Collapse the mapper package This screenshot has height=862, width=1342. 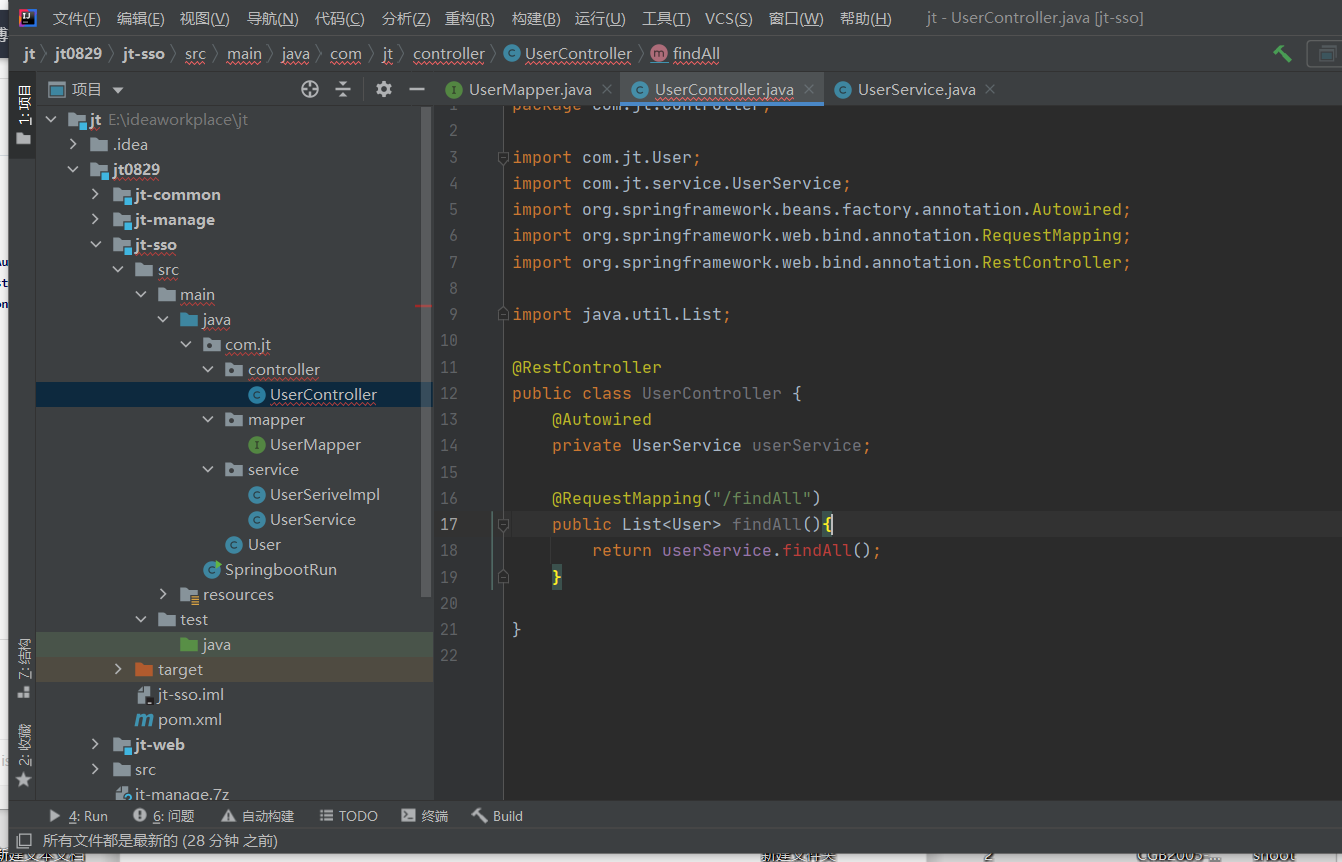tap(208, 420)
